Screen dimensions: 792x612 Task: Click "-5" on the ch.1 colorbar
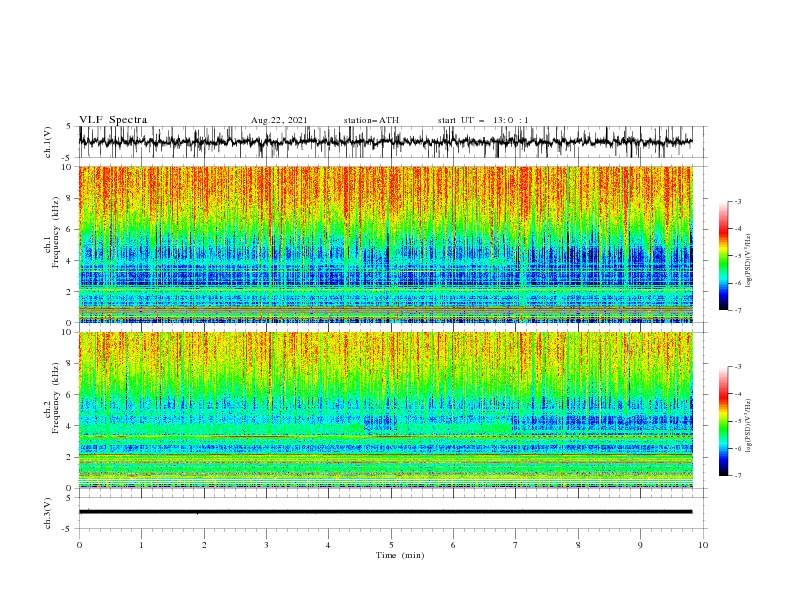coord(738,256)
